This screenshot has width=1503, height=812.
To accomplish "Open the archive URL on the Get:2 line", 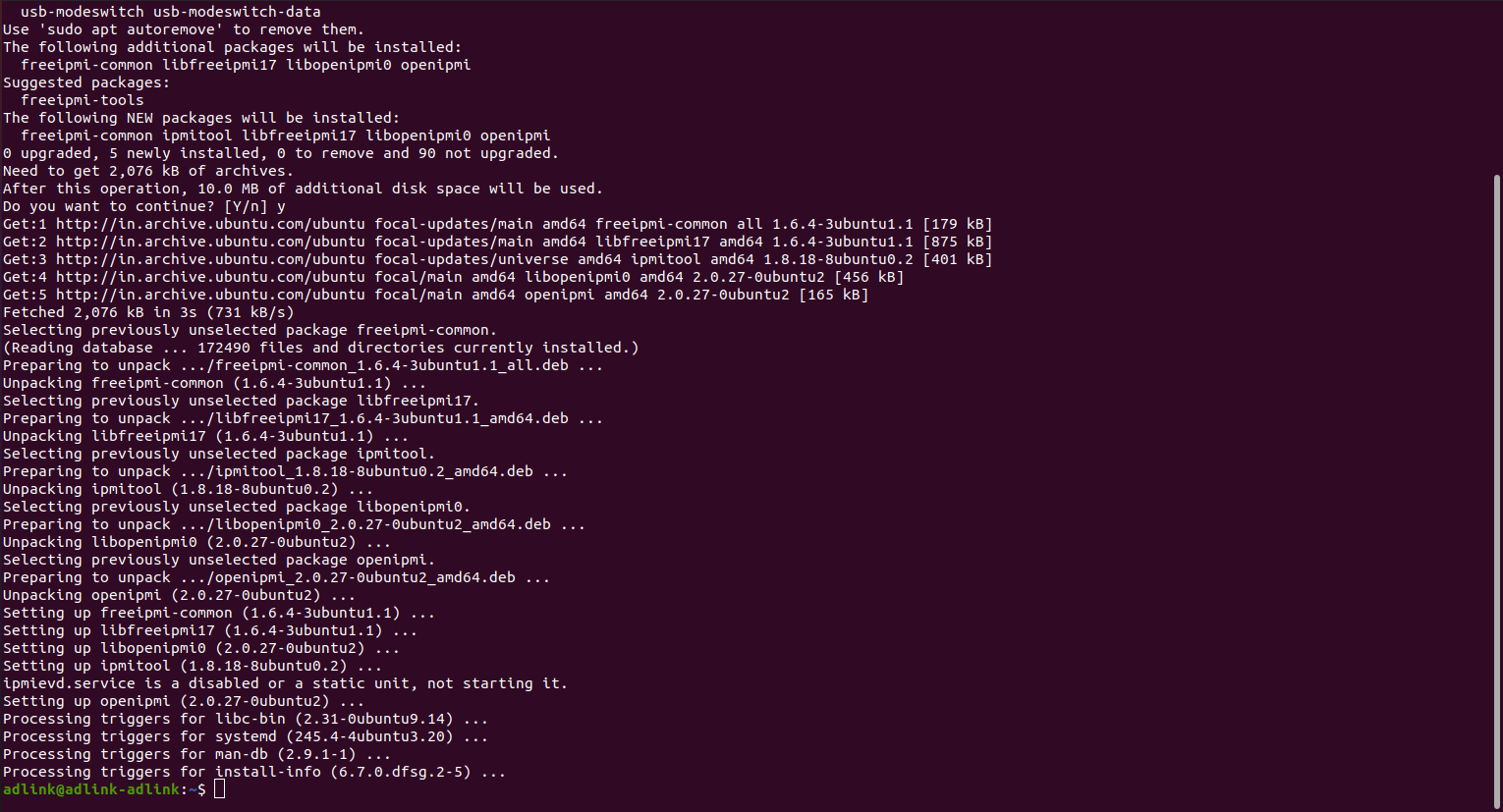I will click(210, 242).
